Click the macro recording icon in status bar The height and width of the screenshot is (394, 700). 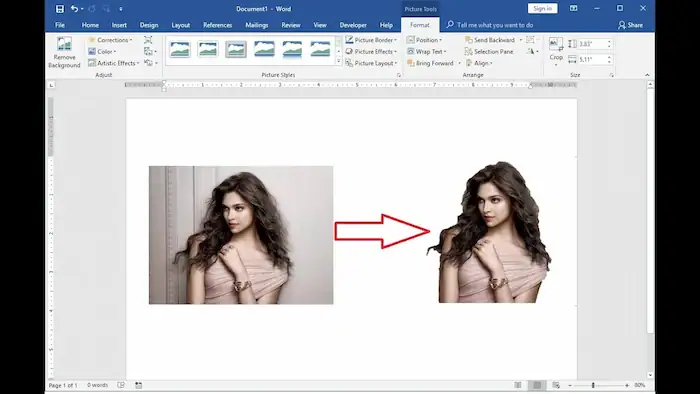point(139,385)
